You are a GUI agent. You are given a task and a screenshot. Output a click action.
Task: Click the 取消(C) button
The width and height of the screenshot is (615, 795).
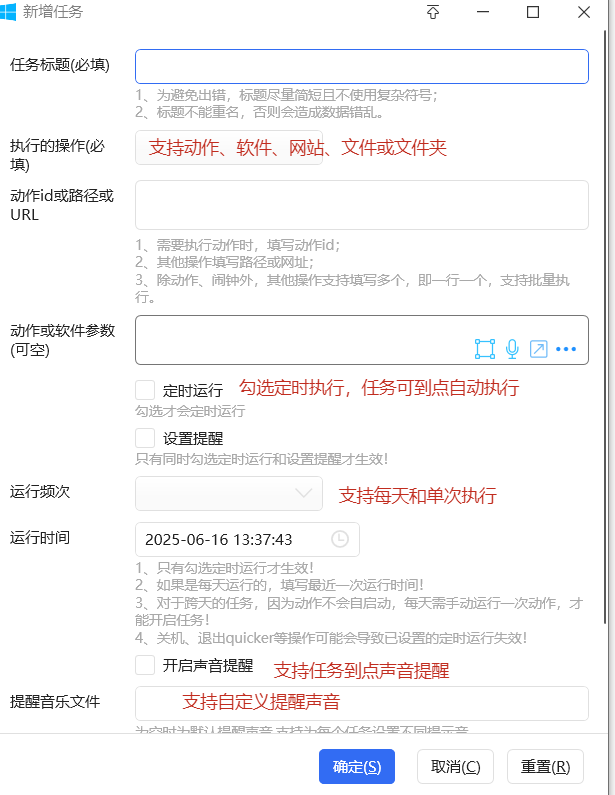[x=455, y=767]
